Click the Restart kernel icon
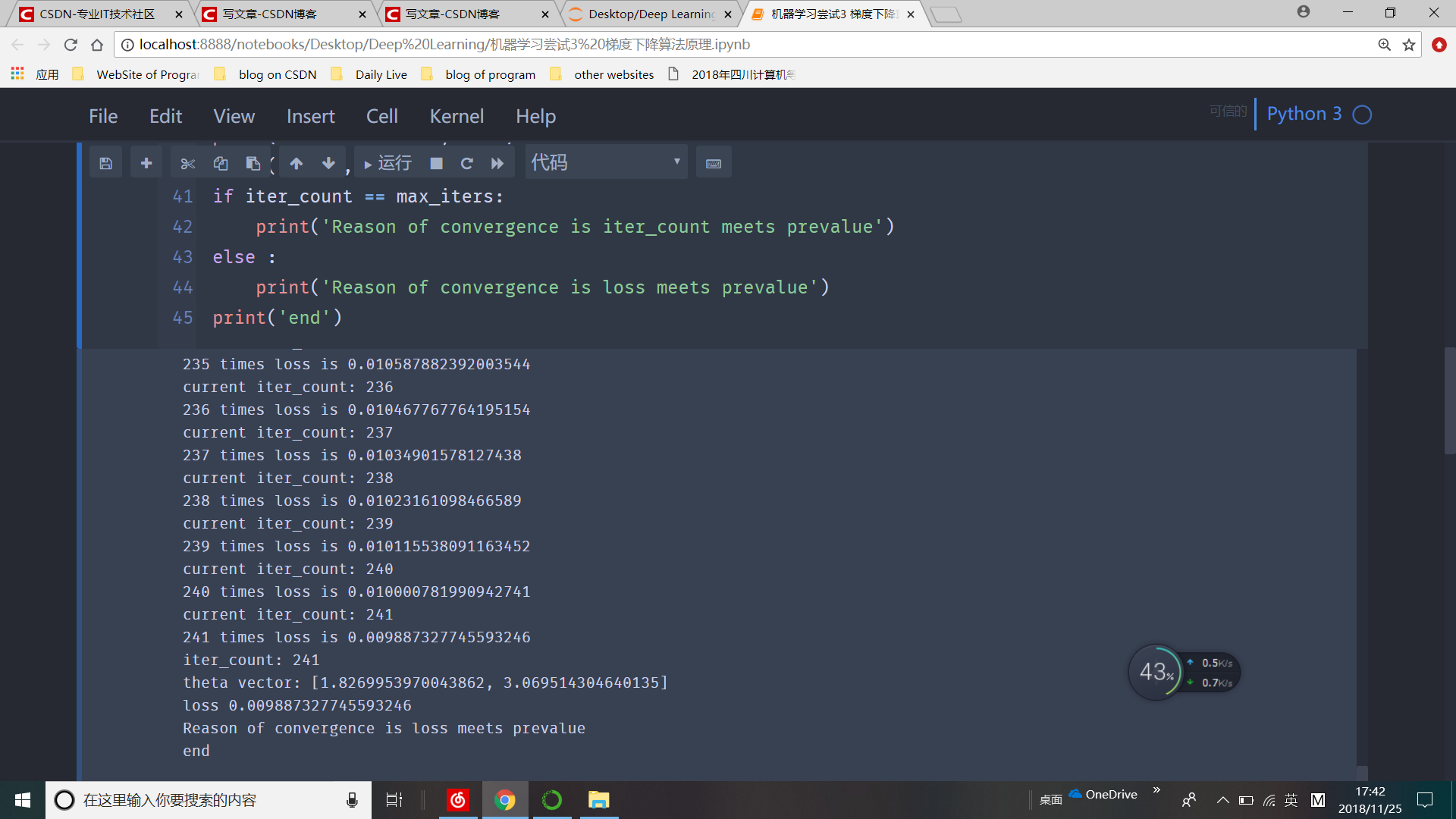The height and width of the screenshot is (819, 1456). (467, 163)
